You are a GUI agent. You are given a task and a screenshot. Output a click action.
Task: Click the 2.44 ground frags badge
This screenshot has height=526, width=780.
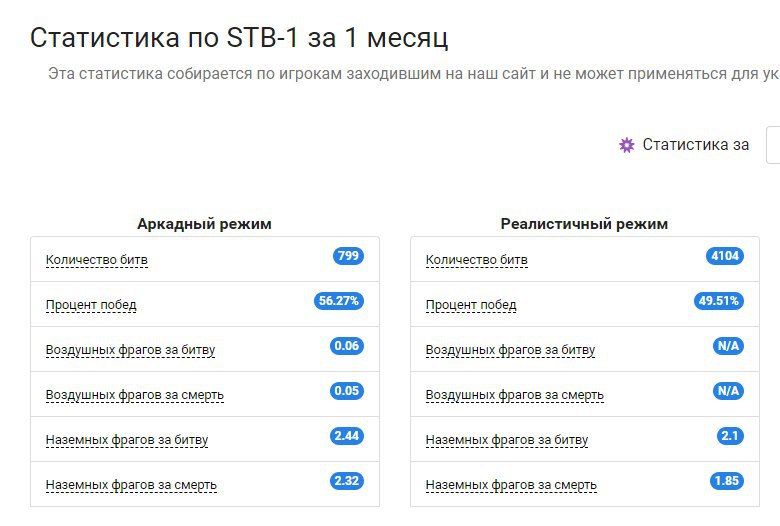(x=347, y=436)
